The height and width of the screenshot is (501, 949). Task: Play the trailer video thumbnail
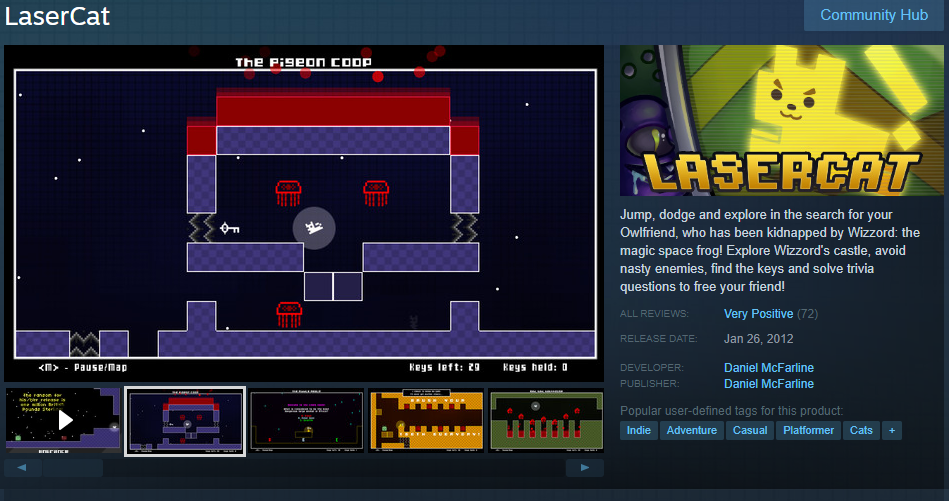click(x=64, y=421)
